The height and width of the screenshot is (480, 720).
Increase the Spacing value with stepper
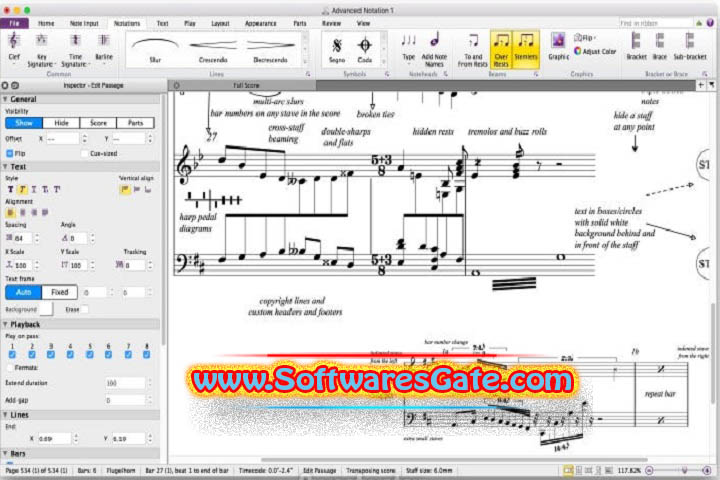click(x=37, y=236)
